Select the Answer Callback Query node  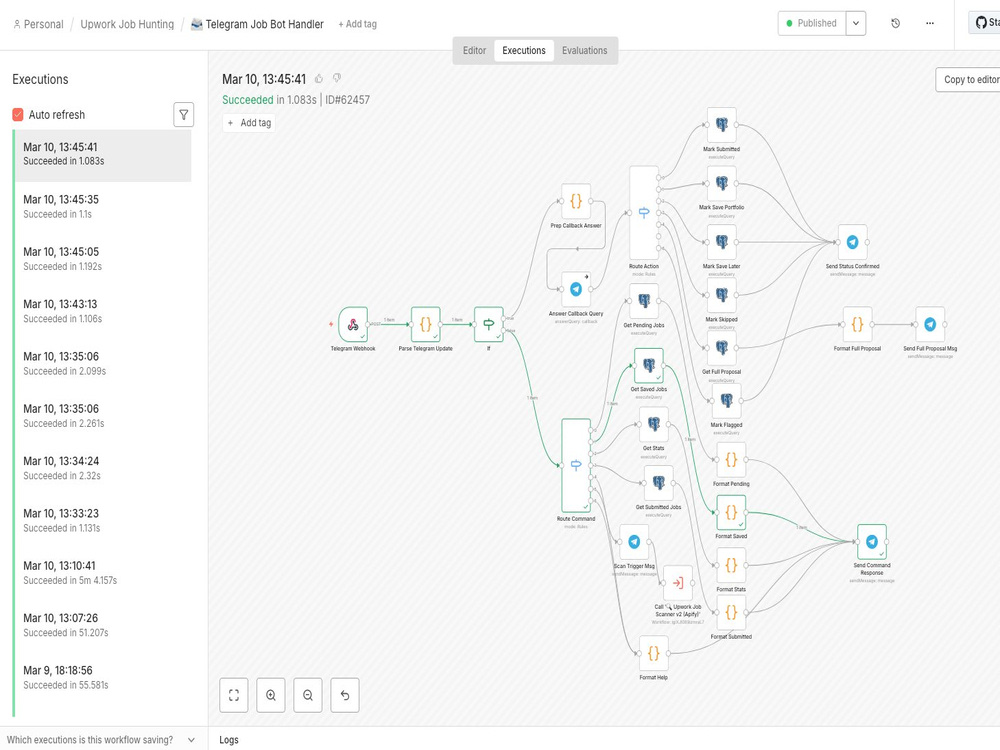click(x=576, y=290)
